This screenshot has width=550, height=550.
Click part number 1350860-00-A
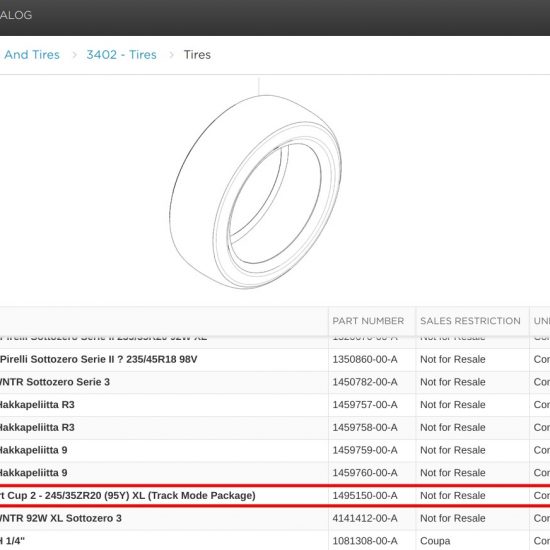(x=365, y=360)
